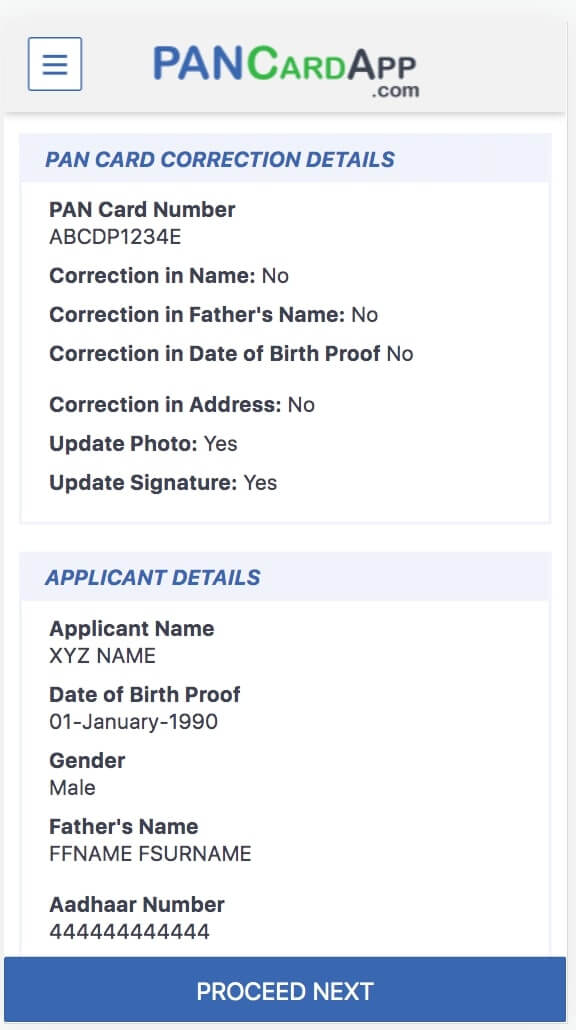
Task: Click the .com text in the logo
Action: pos(401,90)
